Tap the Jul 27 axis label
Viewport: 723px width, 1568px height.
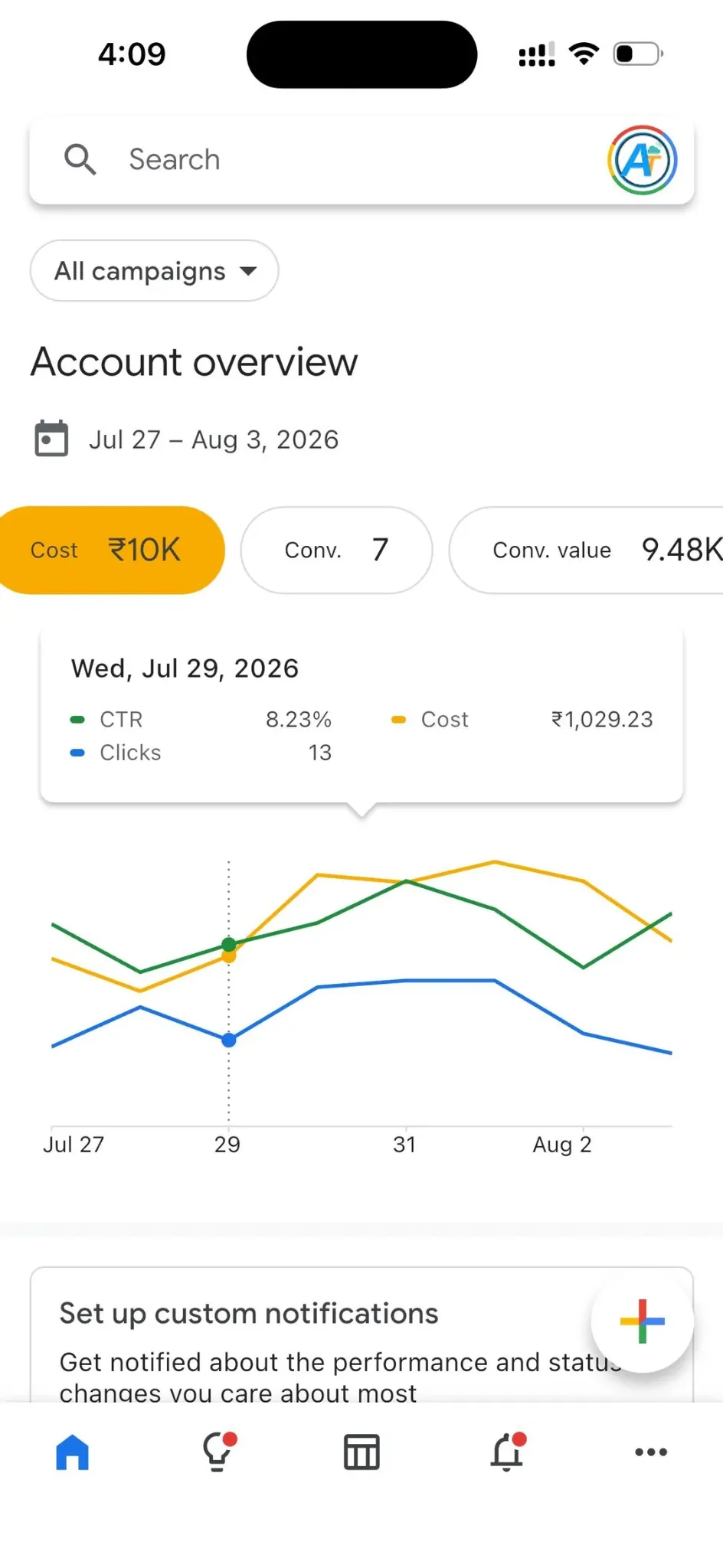click(74, 1145)
